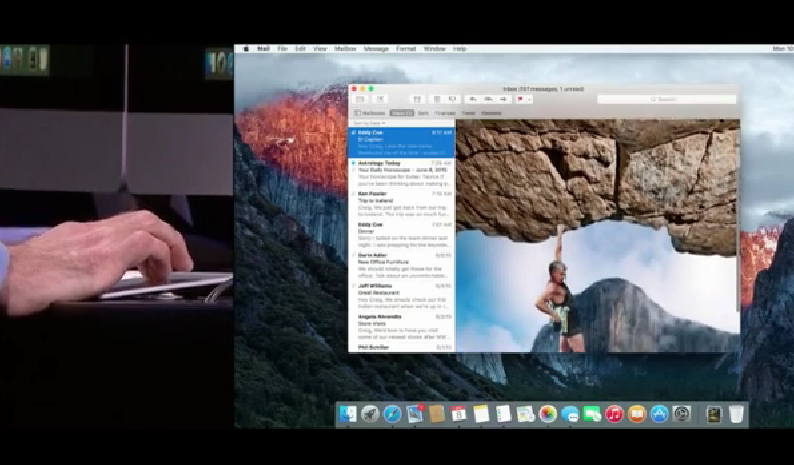Select Angela Ahrendts 'Store Visits' message
The image size is (794, 465).
click(x=402, y=327)
